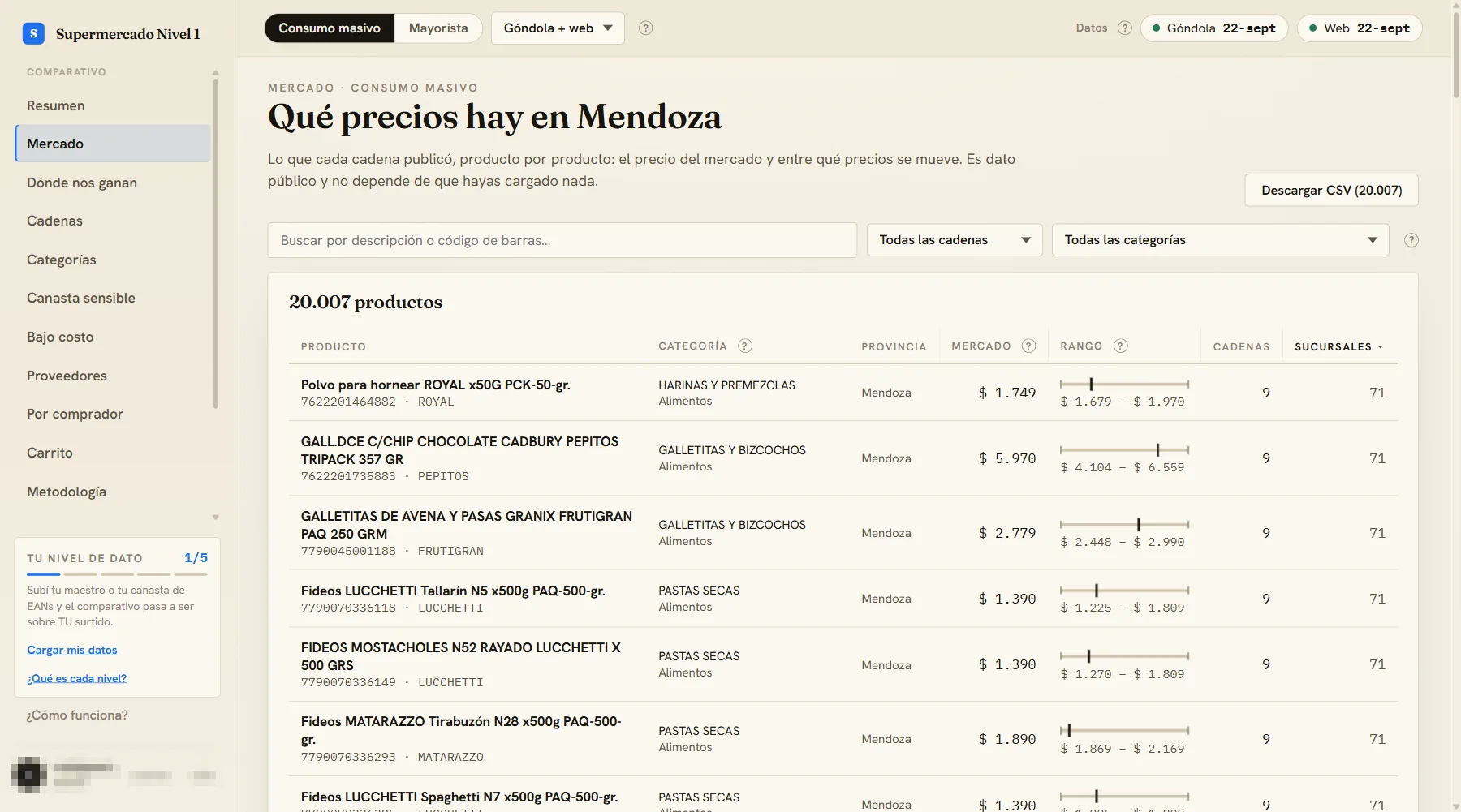This screenshot has width=1461, height=812.
Task: Open Todas las cadenas filter
Action: click(955, 240)
